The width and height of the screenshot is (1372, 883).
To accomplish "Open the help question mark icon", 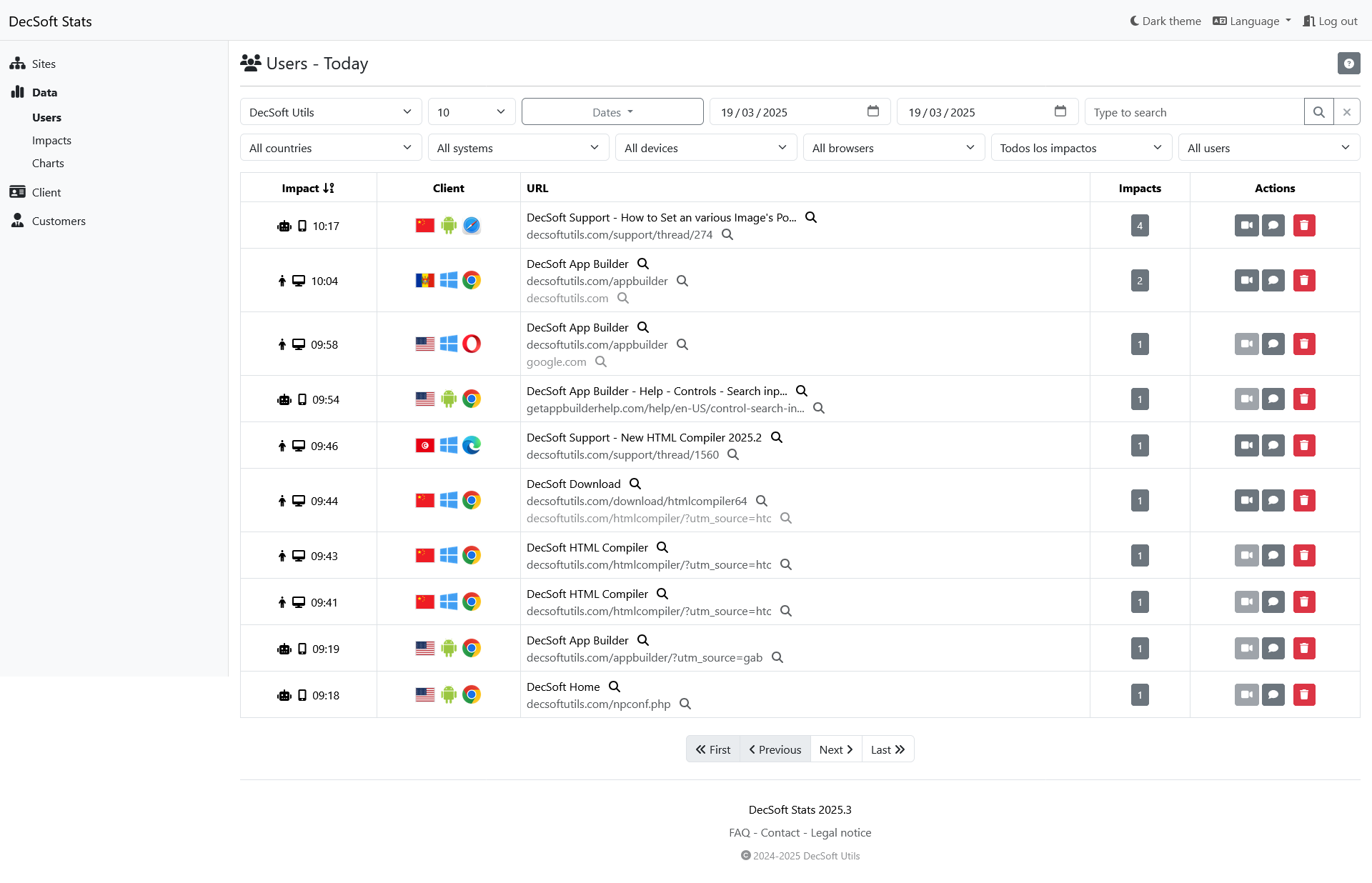I will (x=1349, y=63).
